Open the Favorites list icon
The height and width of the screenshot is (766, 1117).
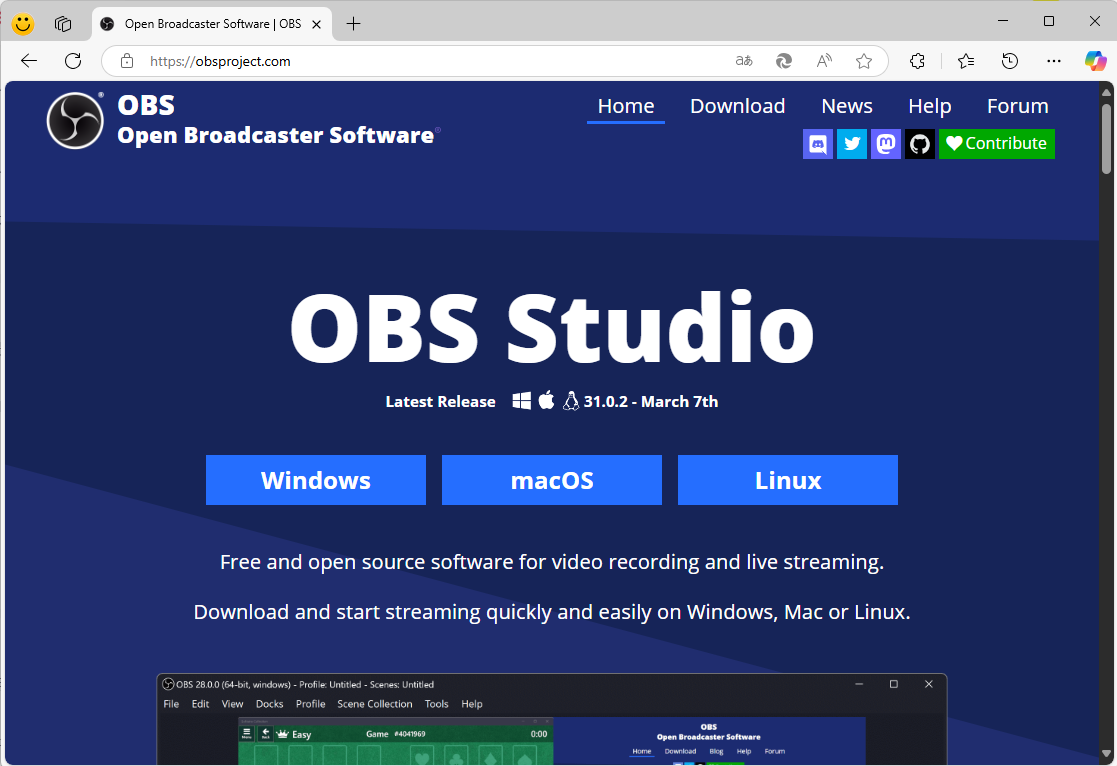[966, 61]
